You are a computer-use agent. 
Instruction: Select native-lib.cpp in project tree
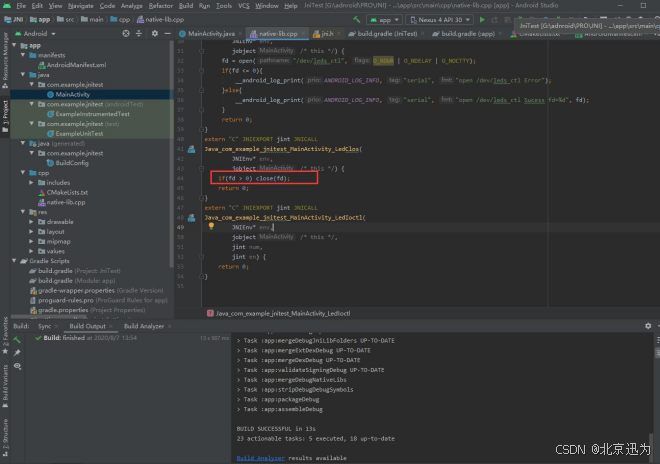click(x=62, y=203)
